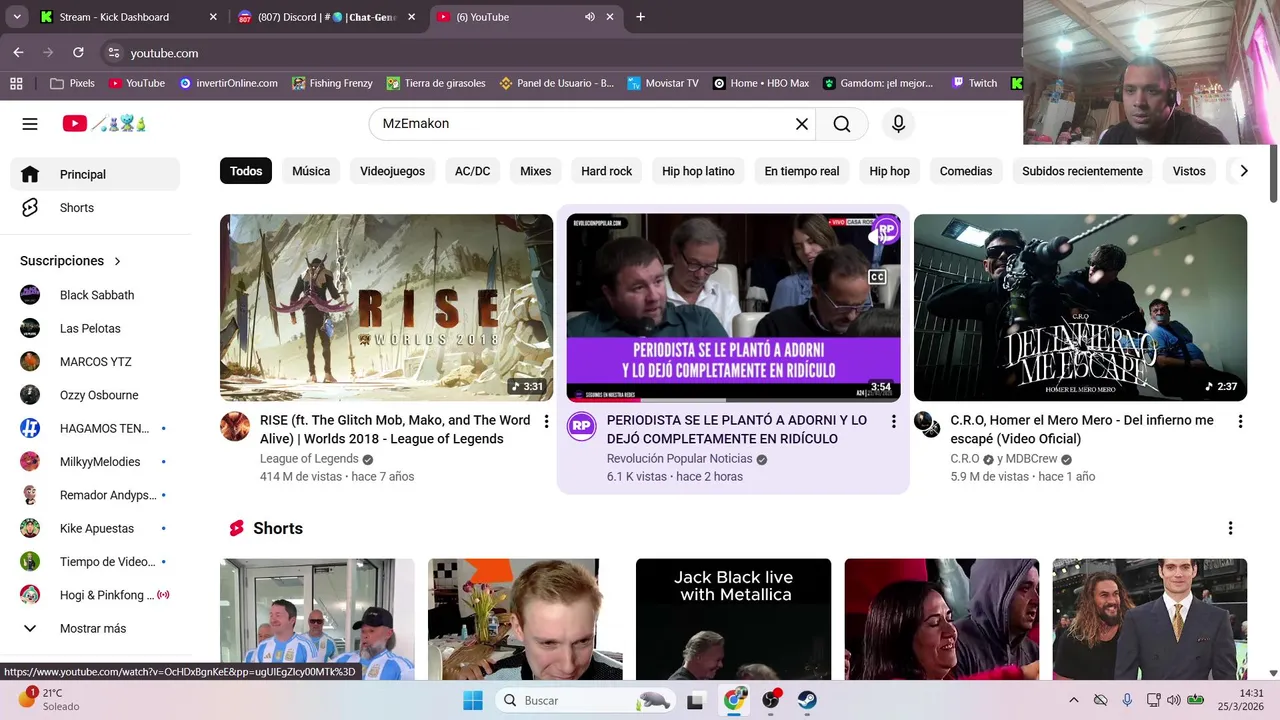Select the En tiempo real chip
Viewport: 1280px width, 720px height.
pyautogui.click(x=802, y=171)
